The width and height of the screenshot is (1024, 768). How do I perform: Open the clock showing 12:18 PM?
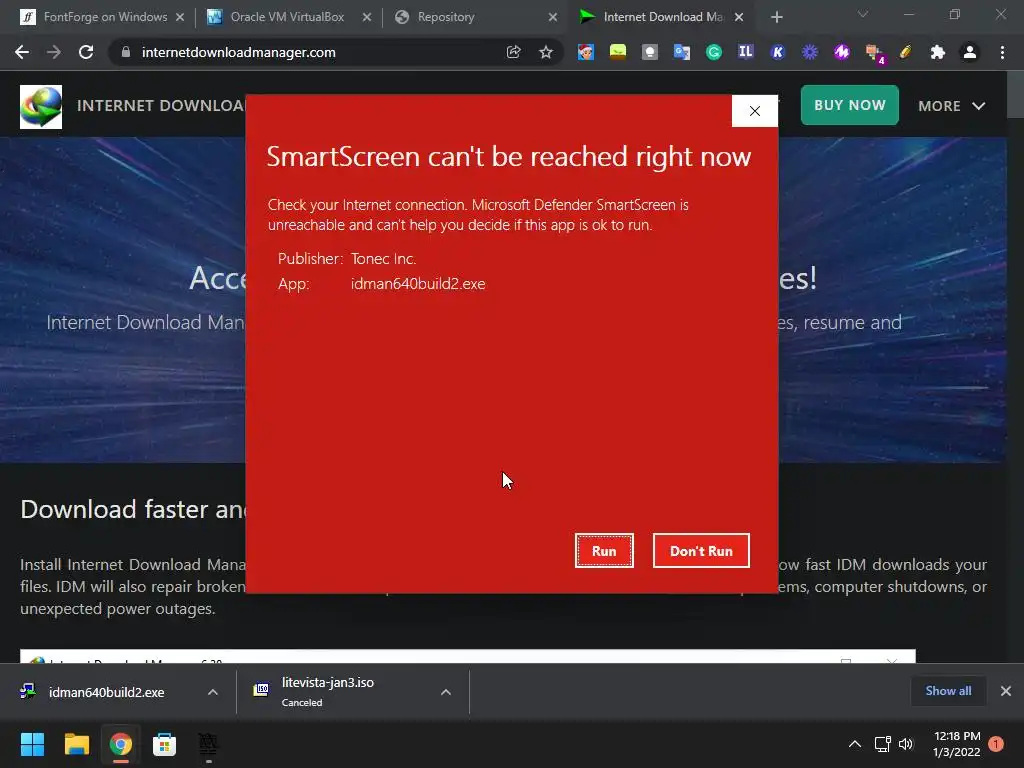957,744
